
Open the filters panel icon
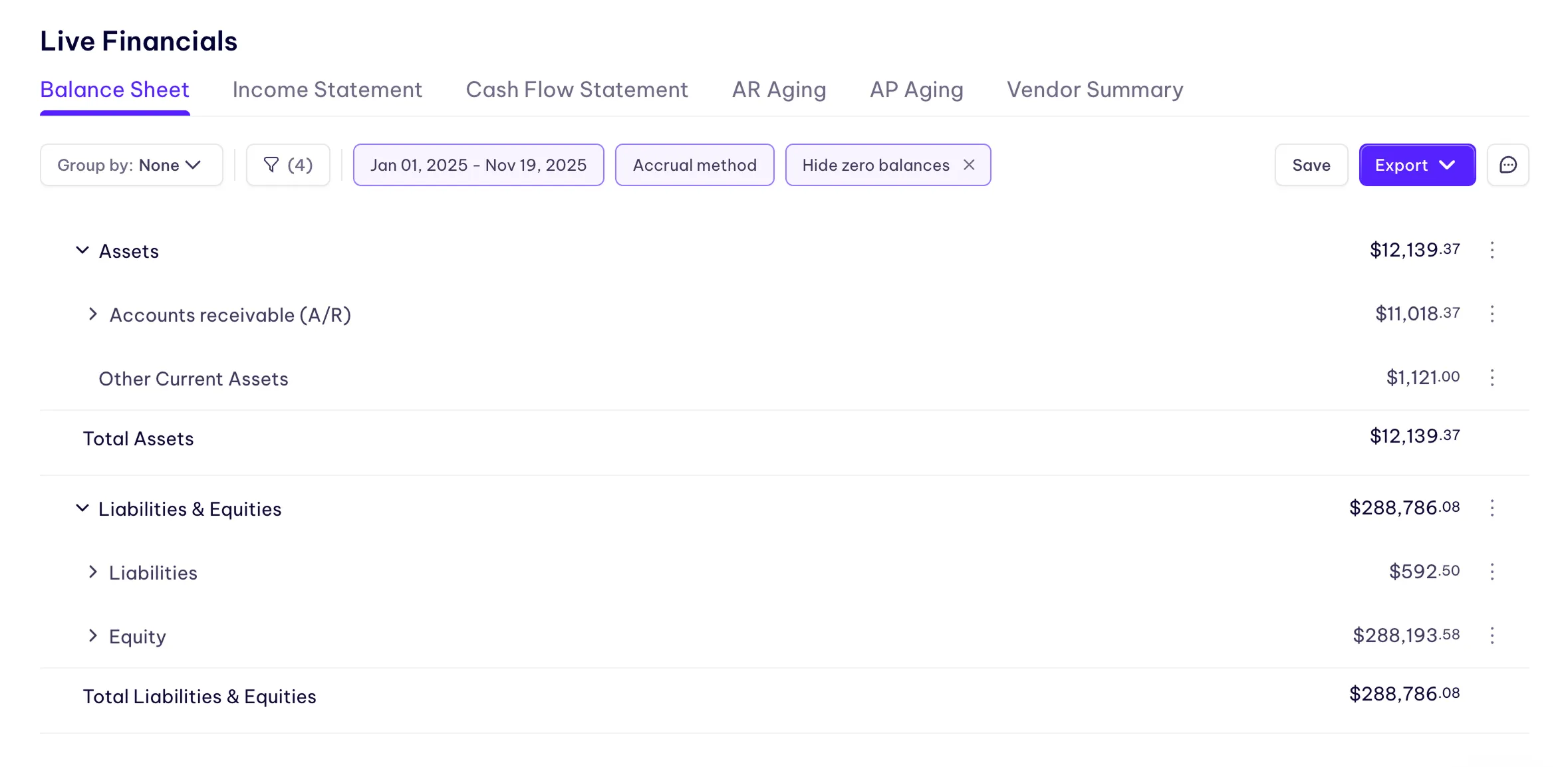pos(288,165)
